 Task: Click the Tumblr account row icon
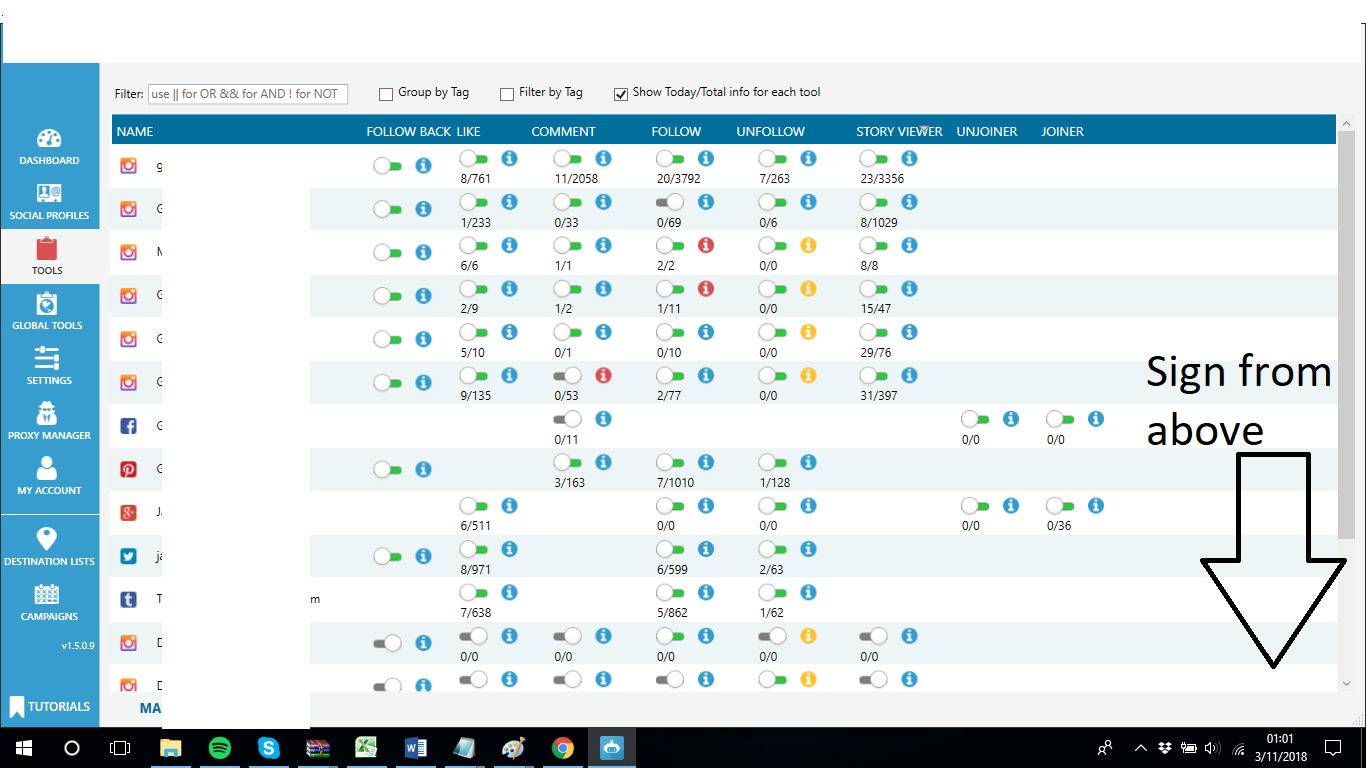pos(128,600)
